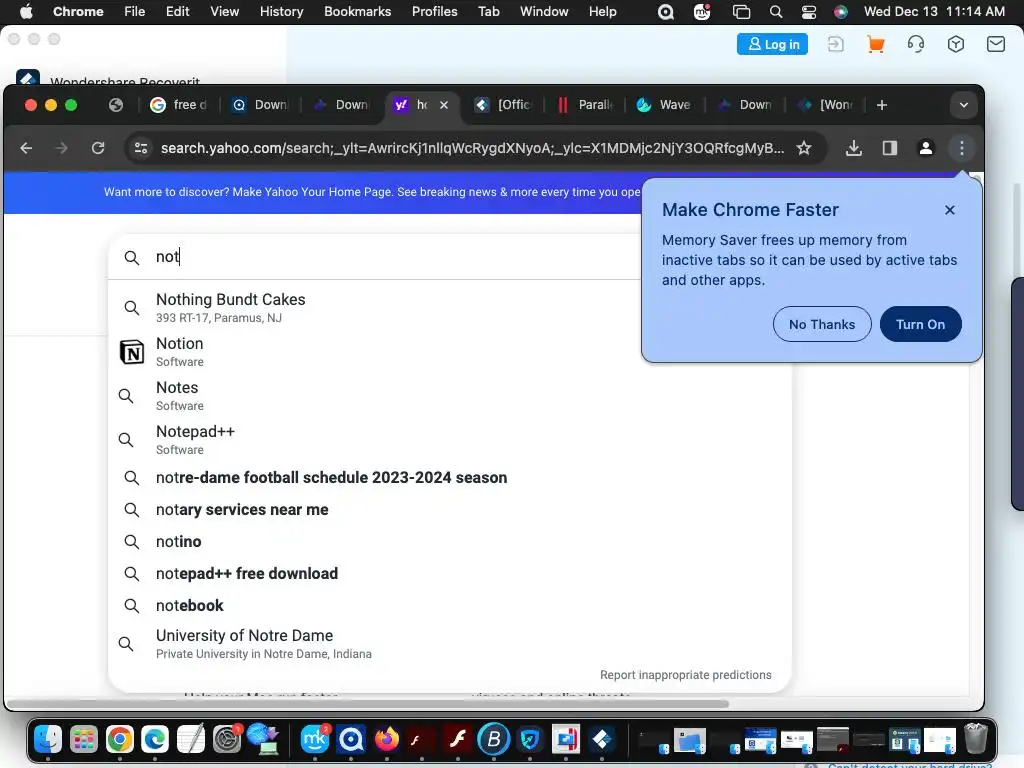The width and height of the screenshot is (1024, 768).
Task: Open Chrome three-dot menu
Action: click(961, 148)
